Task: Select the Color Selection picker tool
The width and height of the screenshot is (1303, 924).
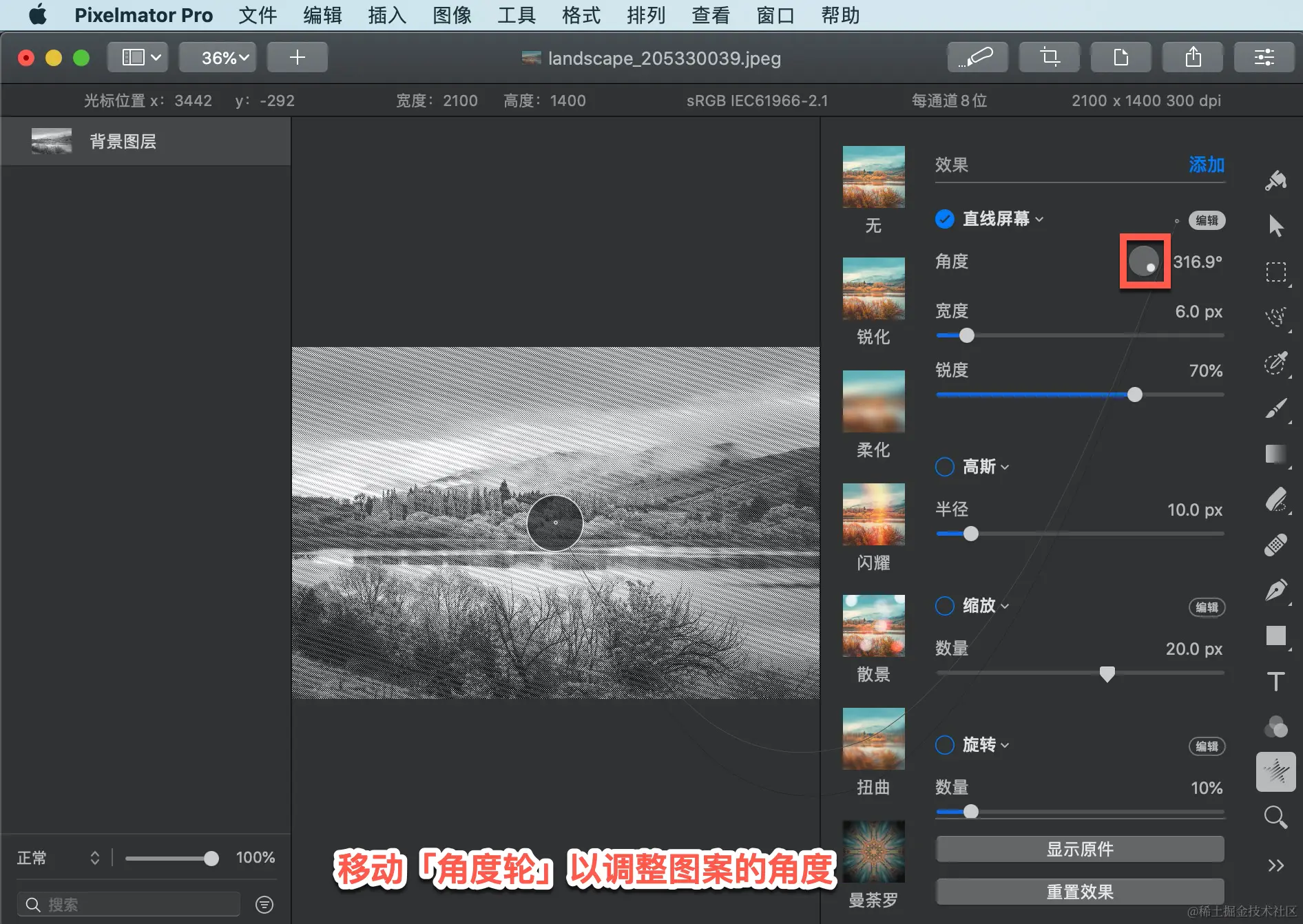Action: coord(1275,362)
